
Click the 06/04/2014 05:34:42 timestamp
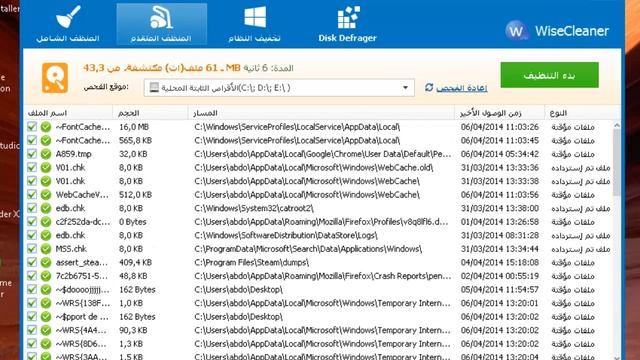(x=500, y=154)
